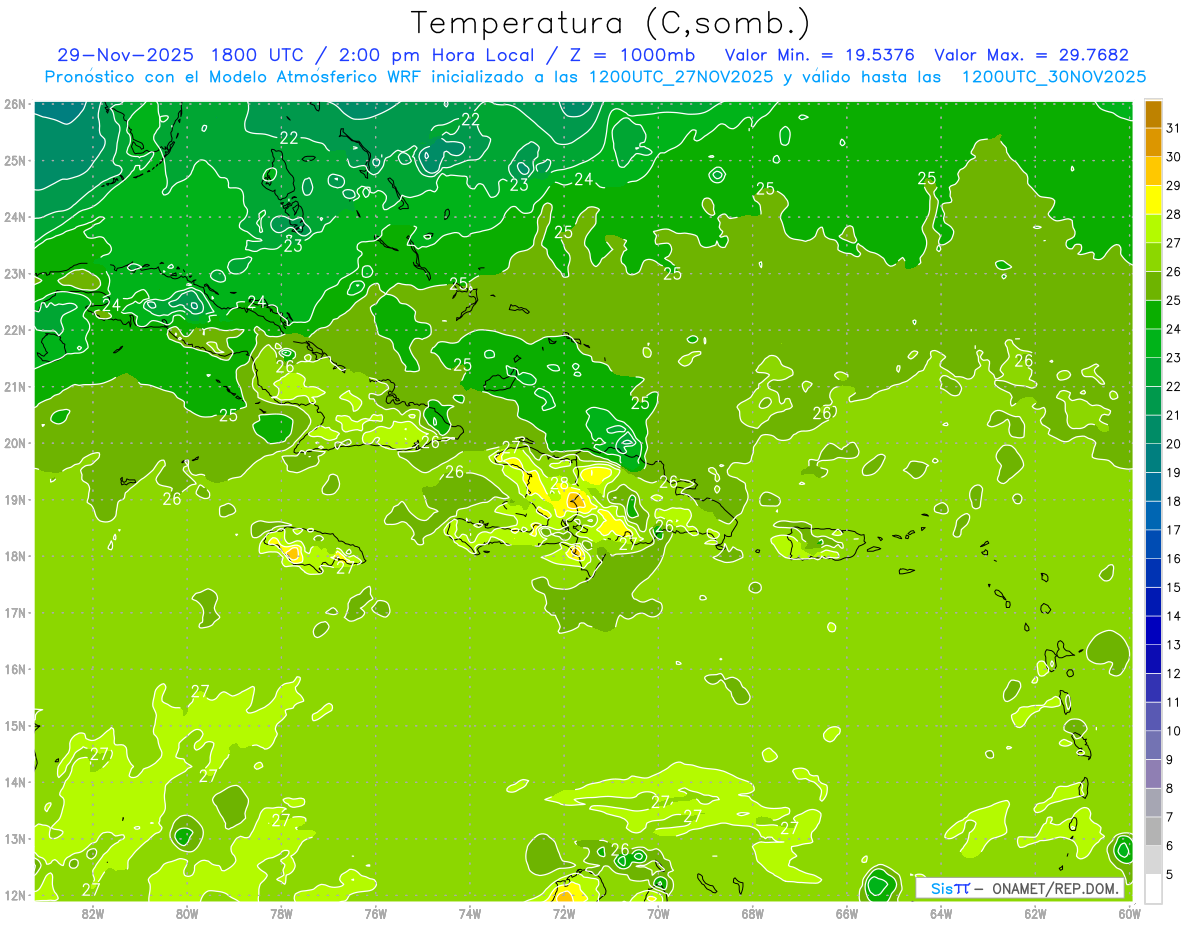Click the bright yellow color scale swatch
Screen dimensions: 1200x927
(1153, 200)
